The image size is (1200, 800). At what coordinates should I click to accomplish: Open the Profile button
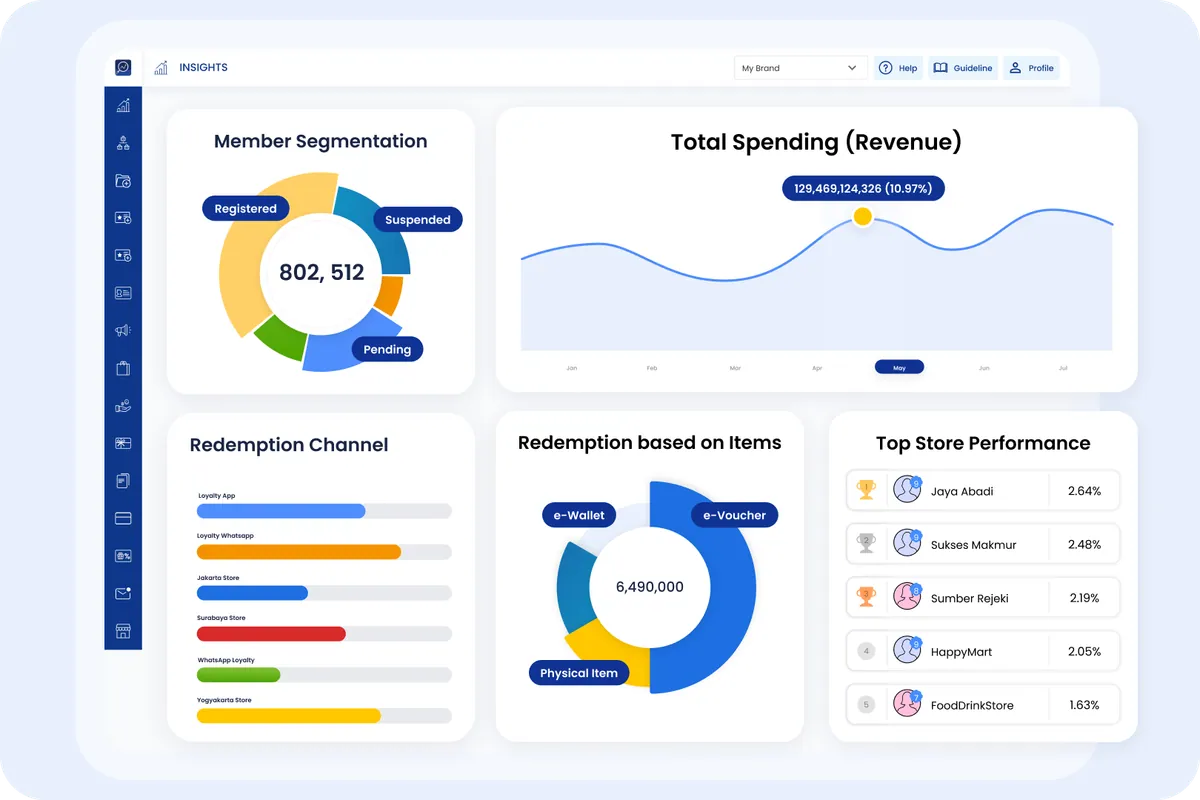click(x=1031, y=68)
